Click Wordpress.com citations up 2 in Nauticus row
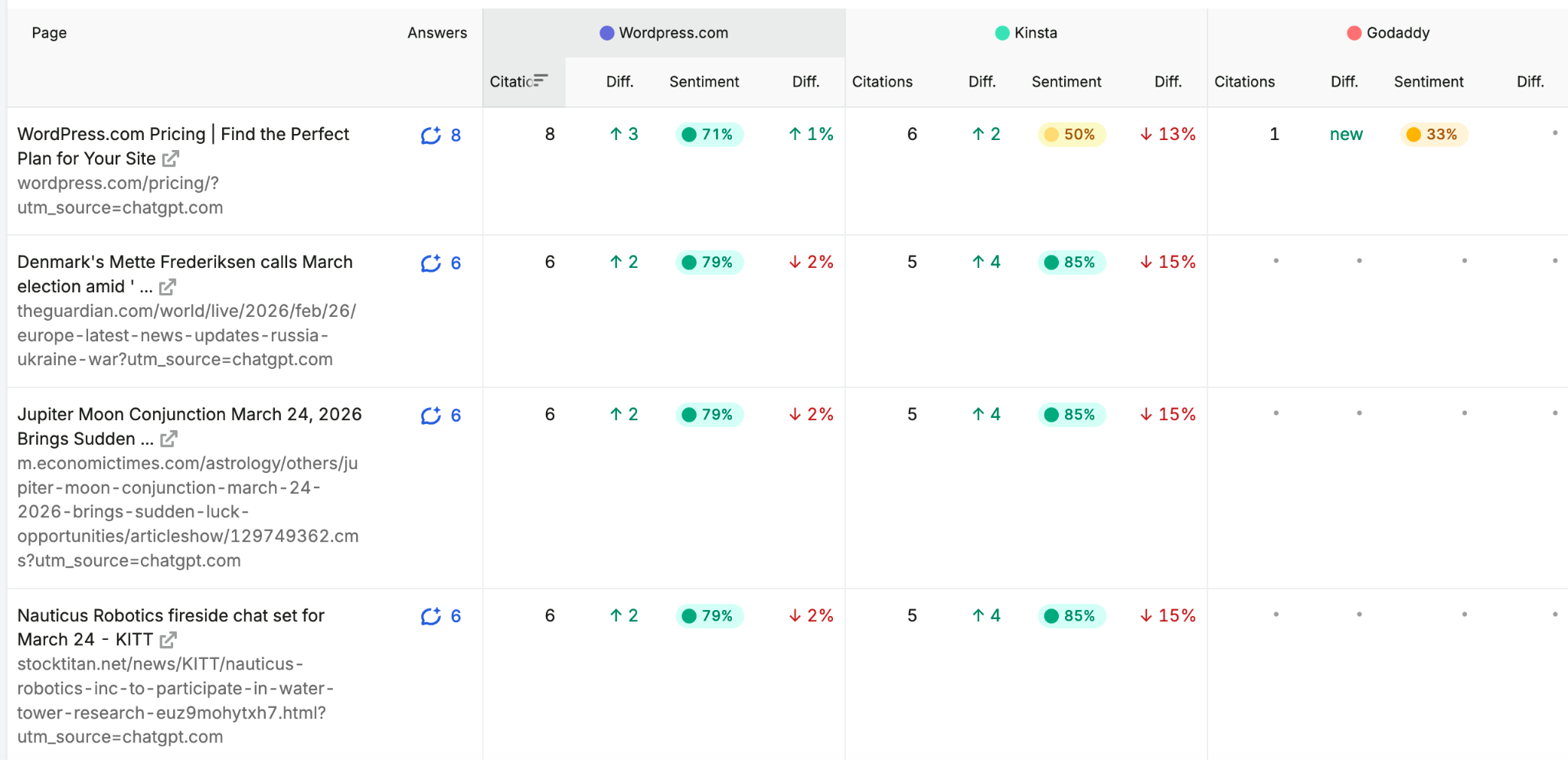 tap(623, 616)
